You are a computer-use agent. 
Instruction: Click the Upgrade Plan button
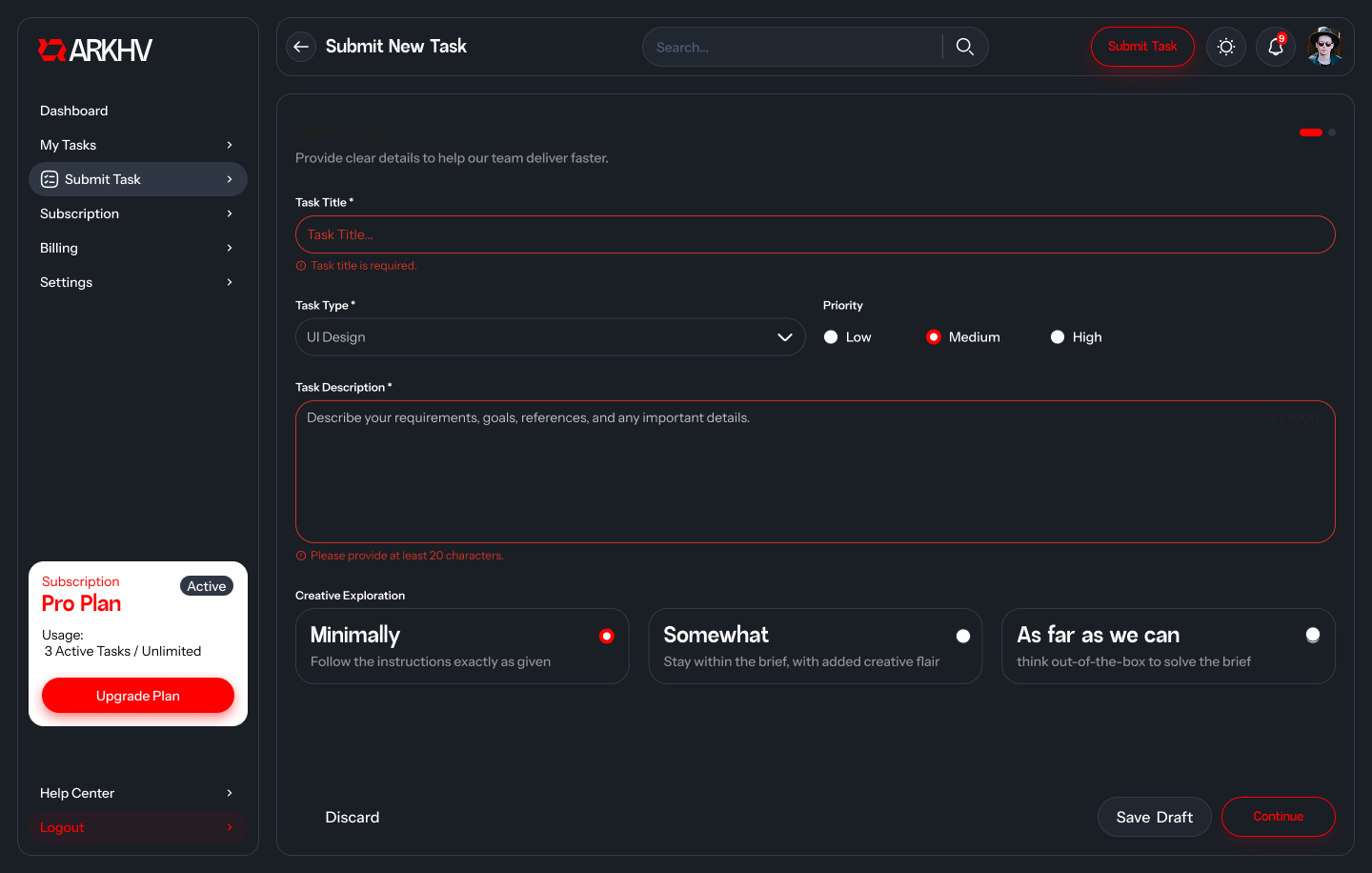point(138,696)
